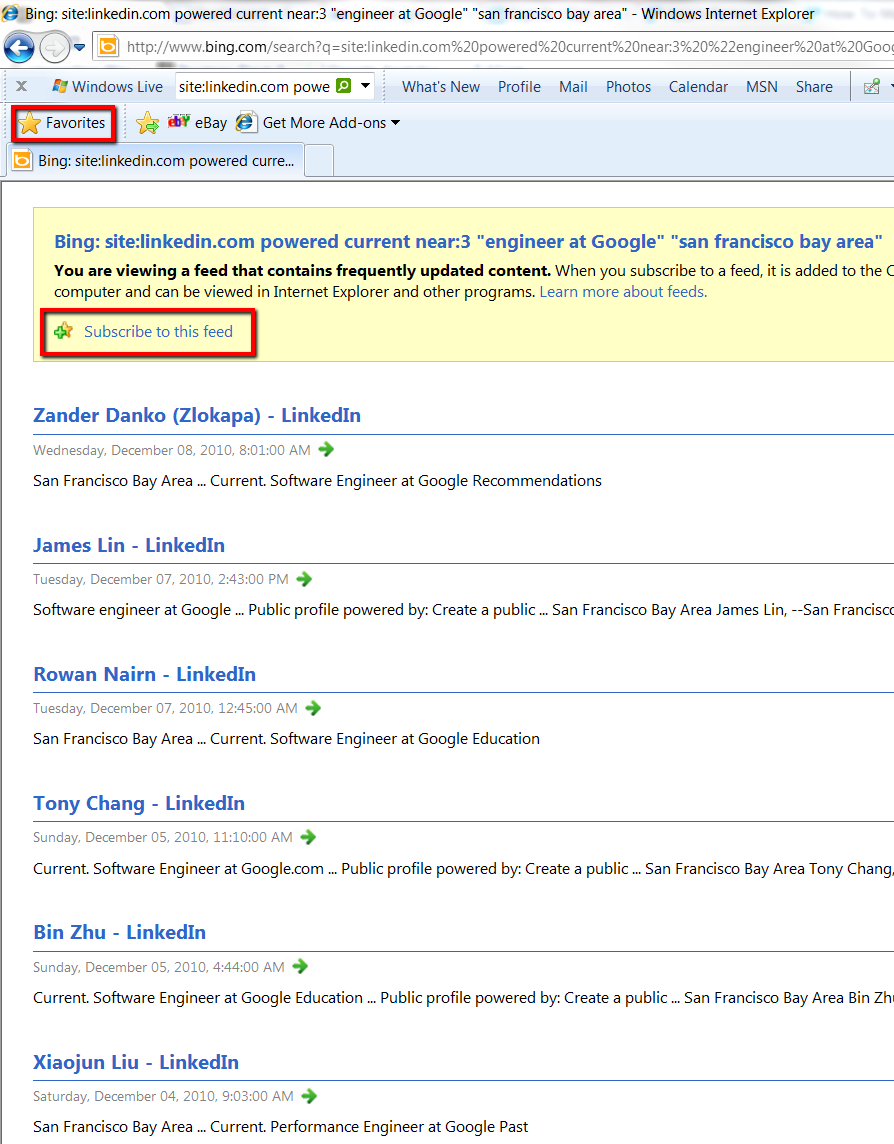Open Xiaojun Liu LinkedIn entry
The image size is (894, 1144).
click(136, 1062)
